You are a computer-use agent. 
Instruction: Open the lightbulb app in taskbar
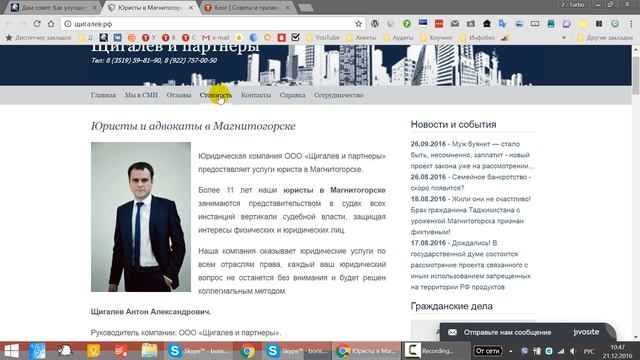click(x=93, y=351)
